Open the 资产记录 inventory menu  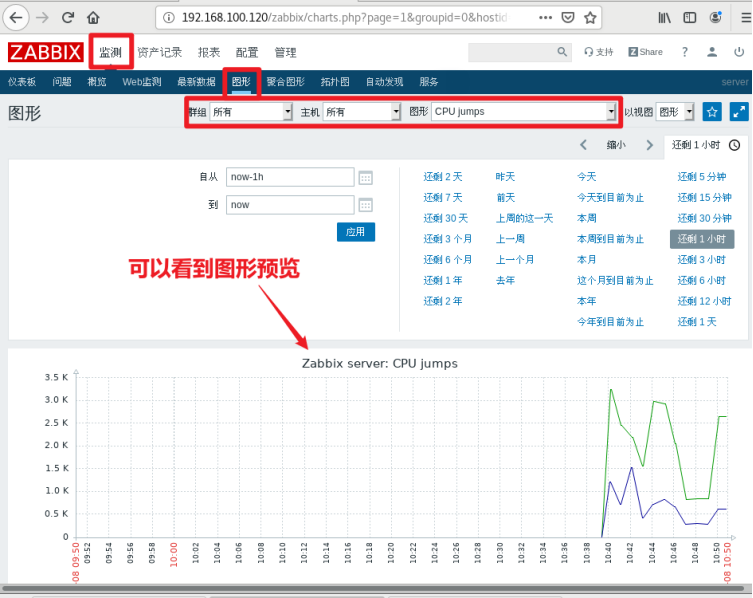click(159, 52)
